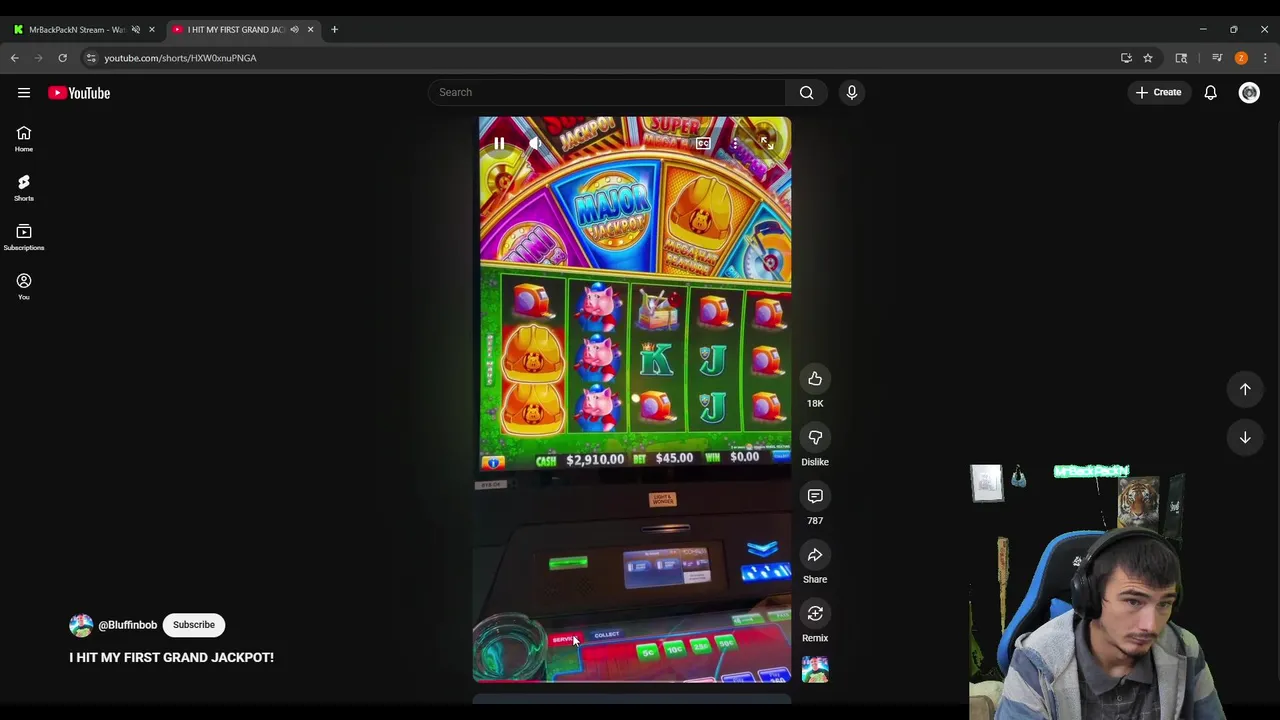Unmute the MrBackPackN Stream tab
The height and width of the screenshot is (720, 1280).
(136, 30)
